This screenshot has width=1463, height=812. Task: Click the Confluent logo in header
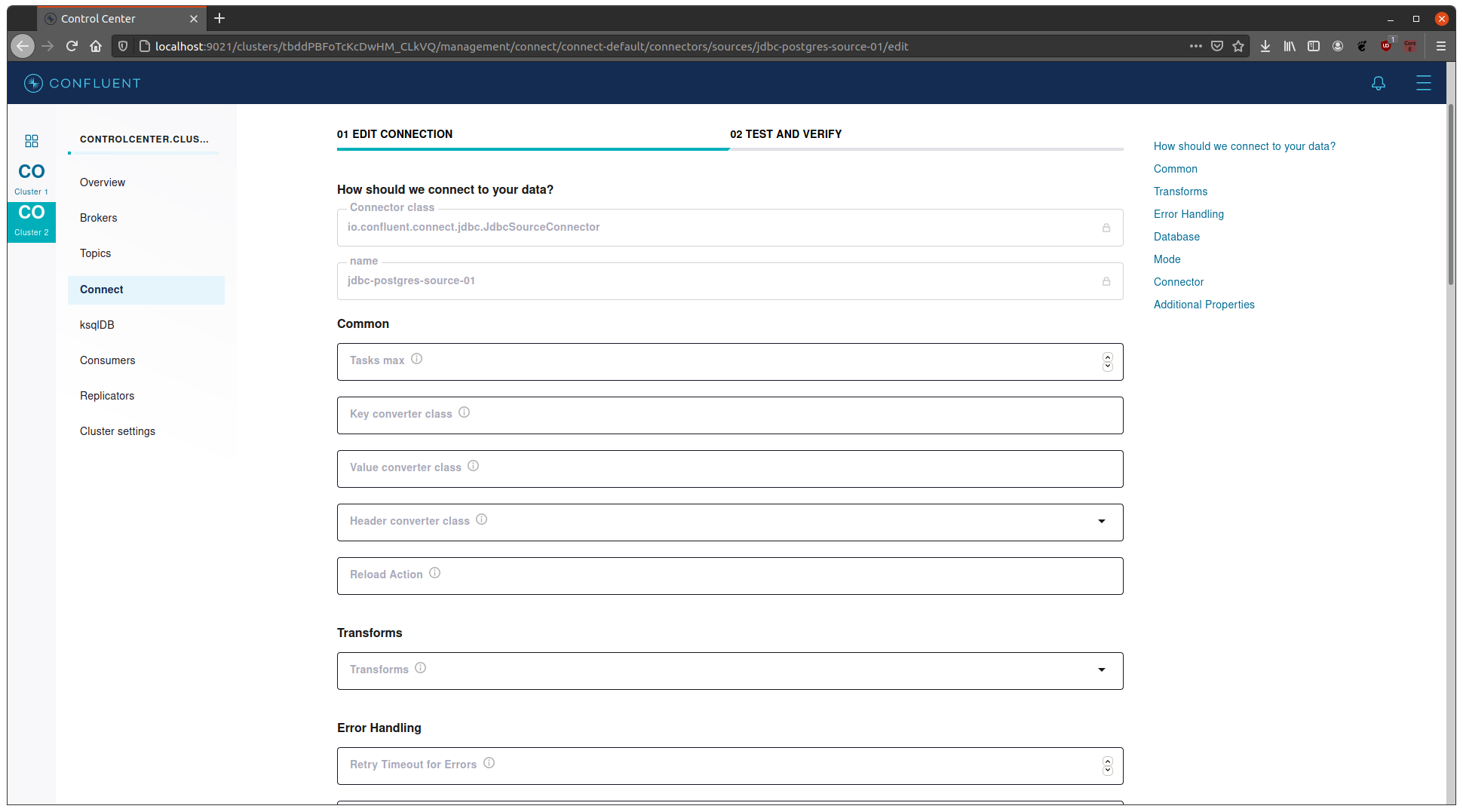[82, 83]
